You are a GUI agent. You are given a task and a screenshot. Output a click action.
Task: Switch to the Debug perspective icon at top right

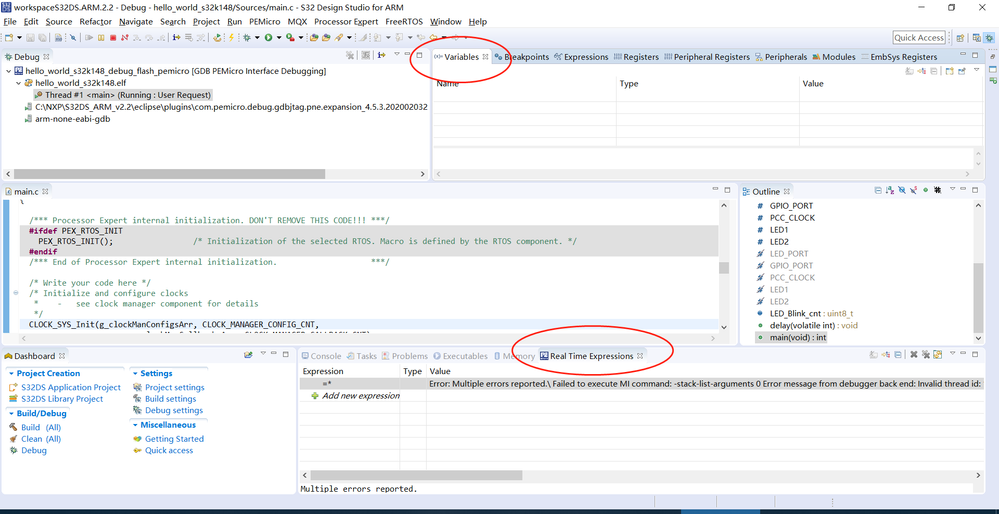[989, 38]
